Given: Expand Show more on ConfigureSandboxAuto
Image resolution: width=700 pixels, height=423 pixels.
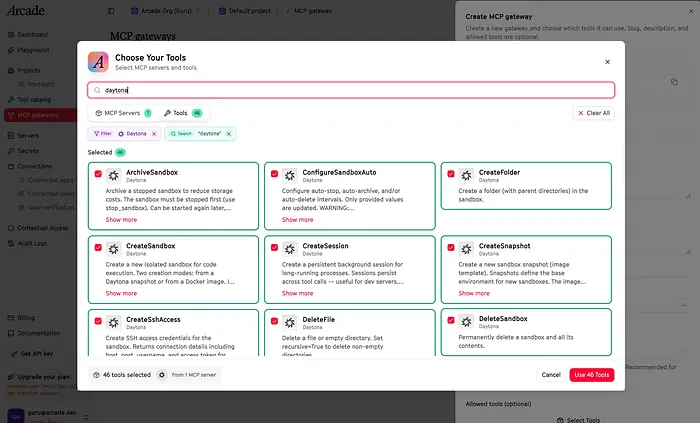Looking at the screenshot, I should click(x=297, y=219).
